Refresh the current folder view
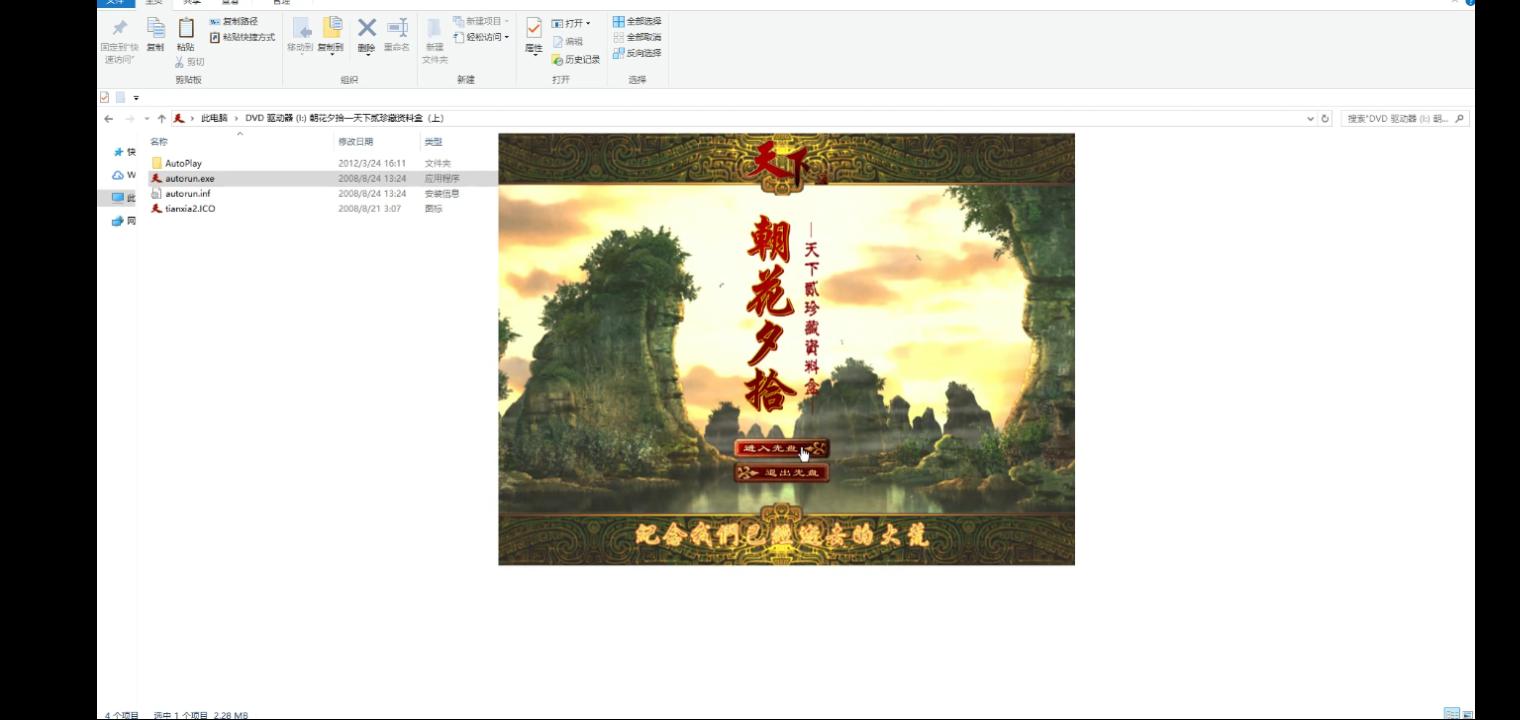Viewport: 1520px width, 720px height. 1326,118
